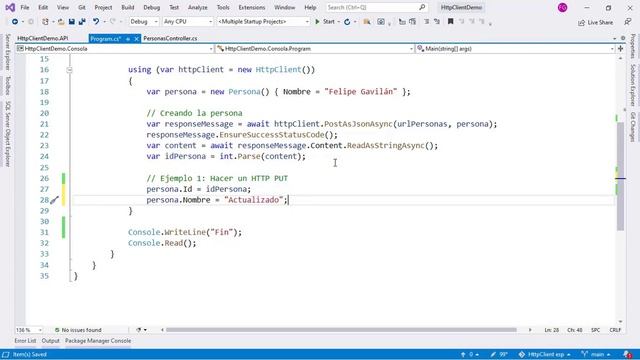
Task: Open Solution Explorer side tab
Action: tap(633, 85)
